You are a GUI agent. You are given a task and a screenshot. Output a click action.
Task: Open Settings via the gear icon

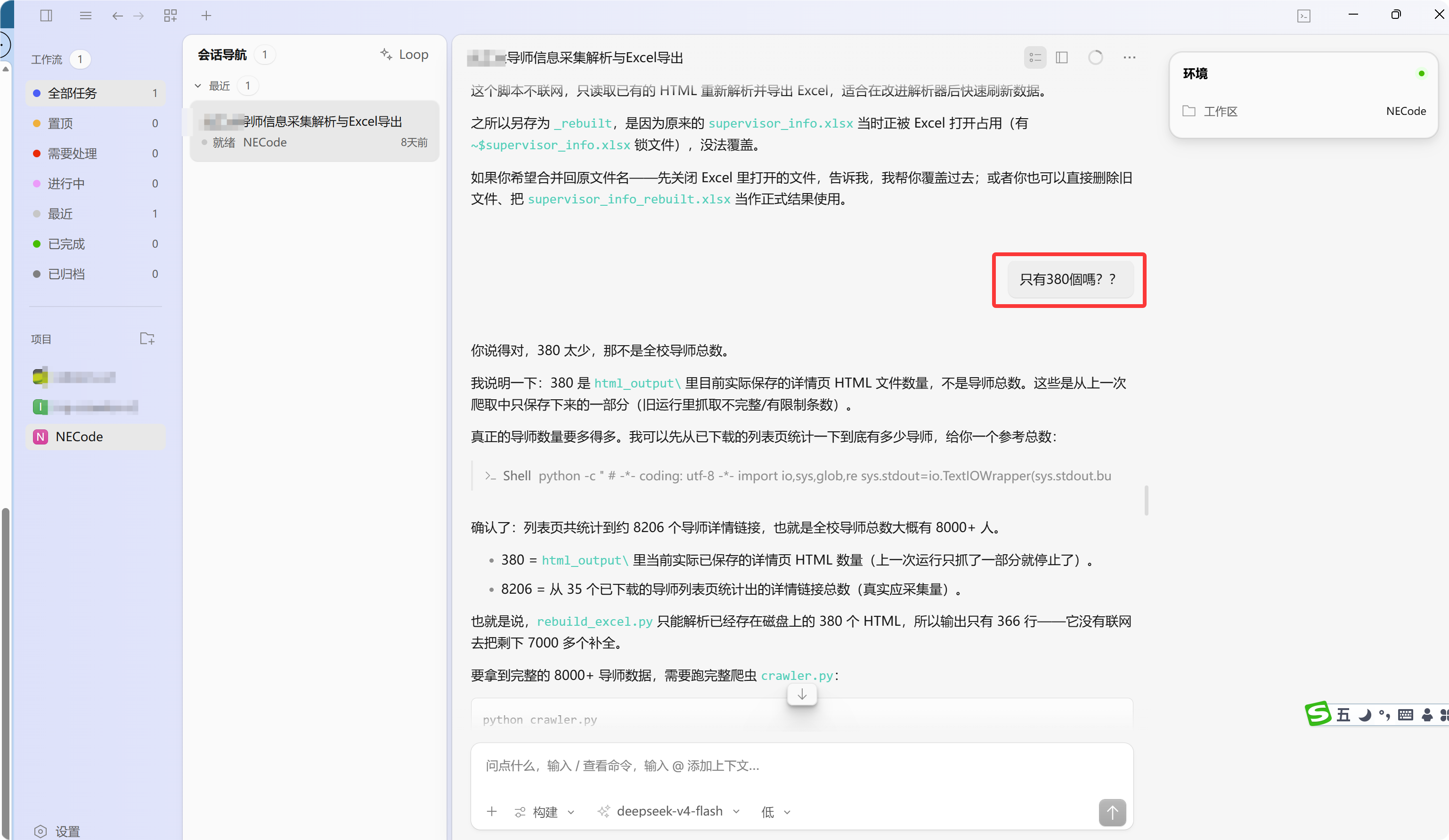(40, 832)
